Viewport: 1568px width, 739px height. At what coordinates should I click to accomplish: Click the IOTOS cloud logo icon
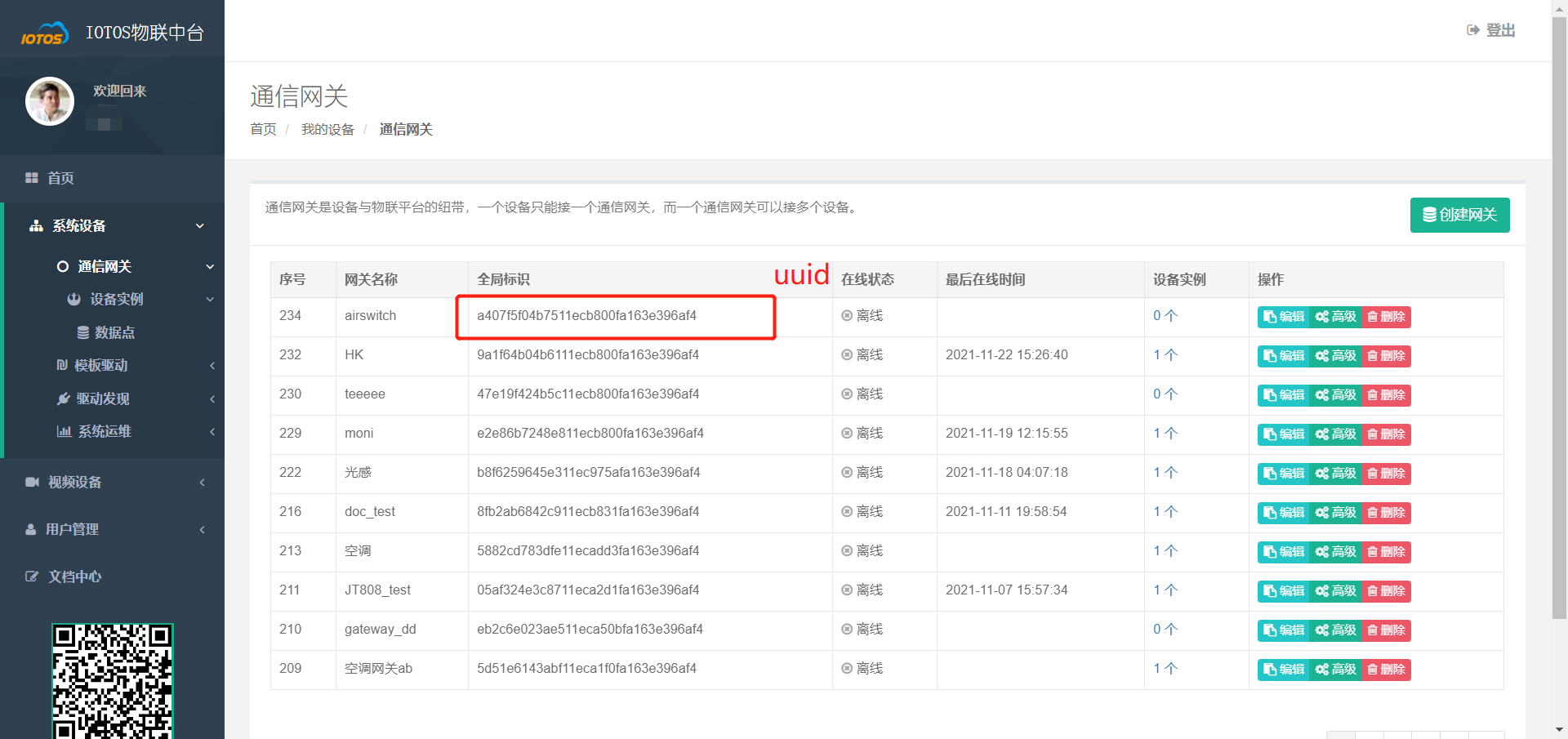point(44,34)
